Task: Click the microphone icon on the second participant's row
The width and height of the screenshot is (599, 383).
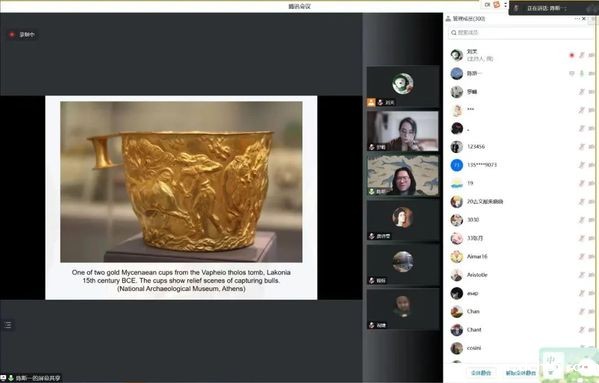Action: point(581,74)
